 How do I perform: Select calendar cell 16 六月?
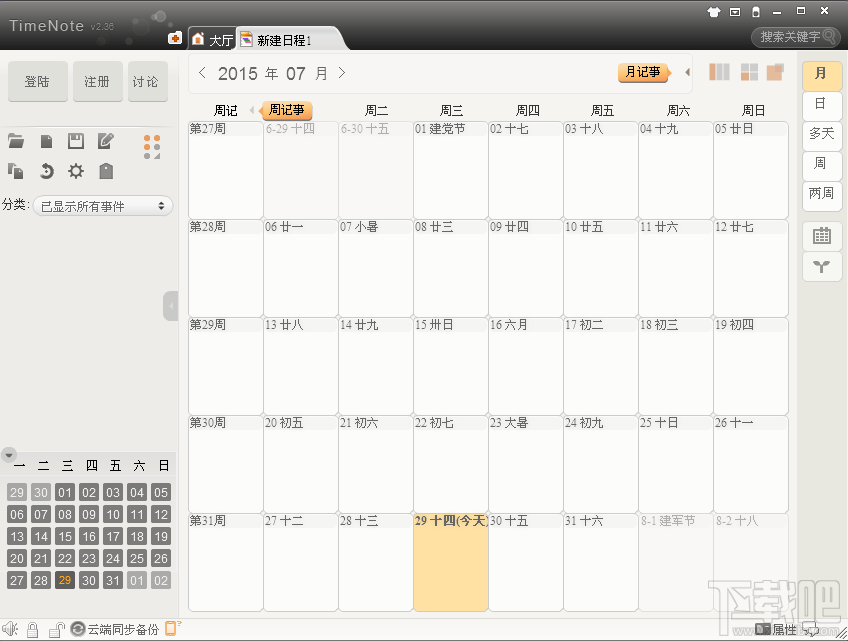526,366
